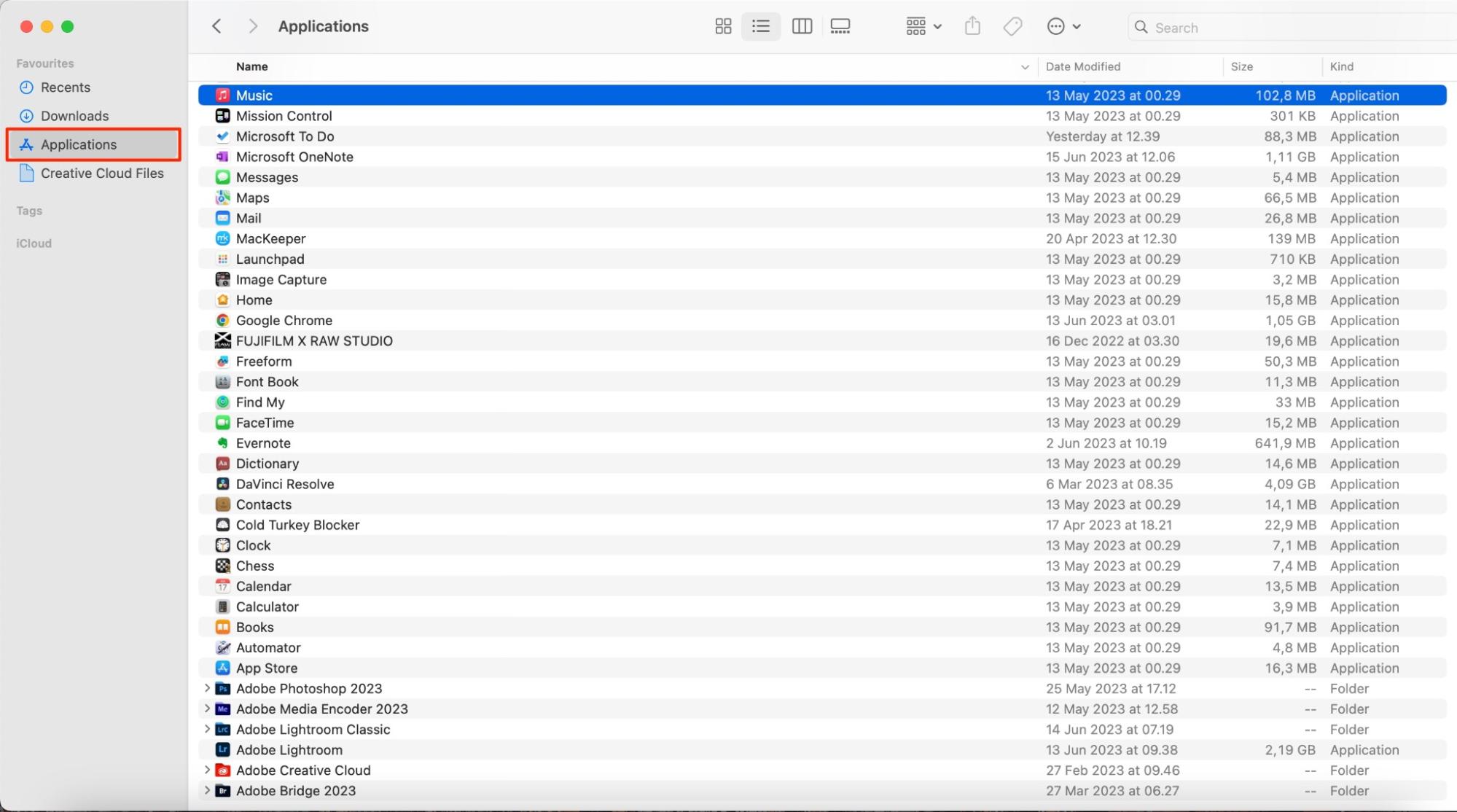Select the Maps app icon
Image resolution: width=1457 pixels, height=812 pixels.
[222, 198]
